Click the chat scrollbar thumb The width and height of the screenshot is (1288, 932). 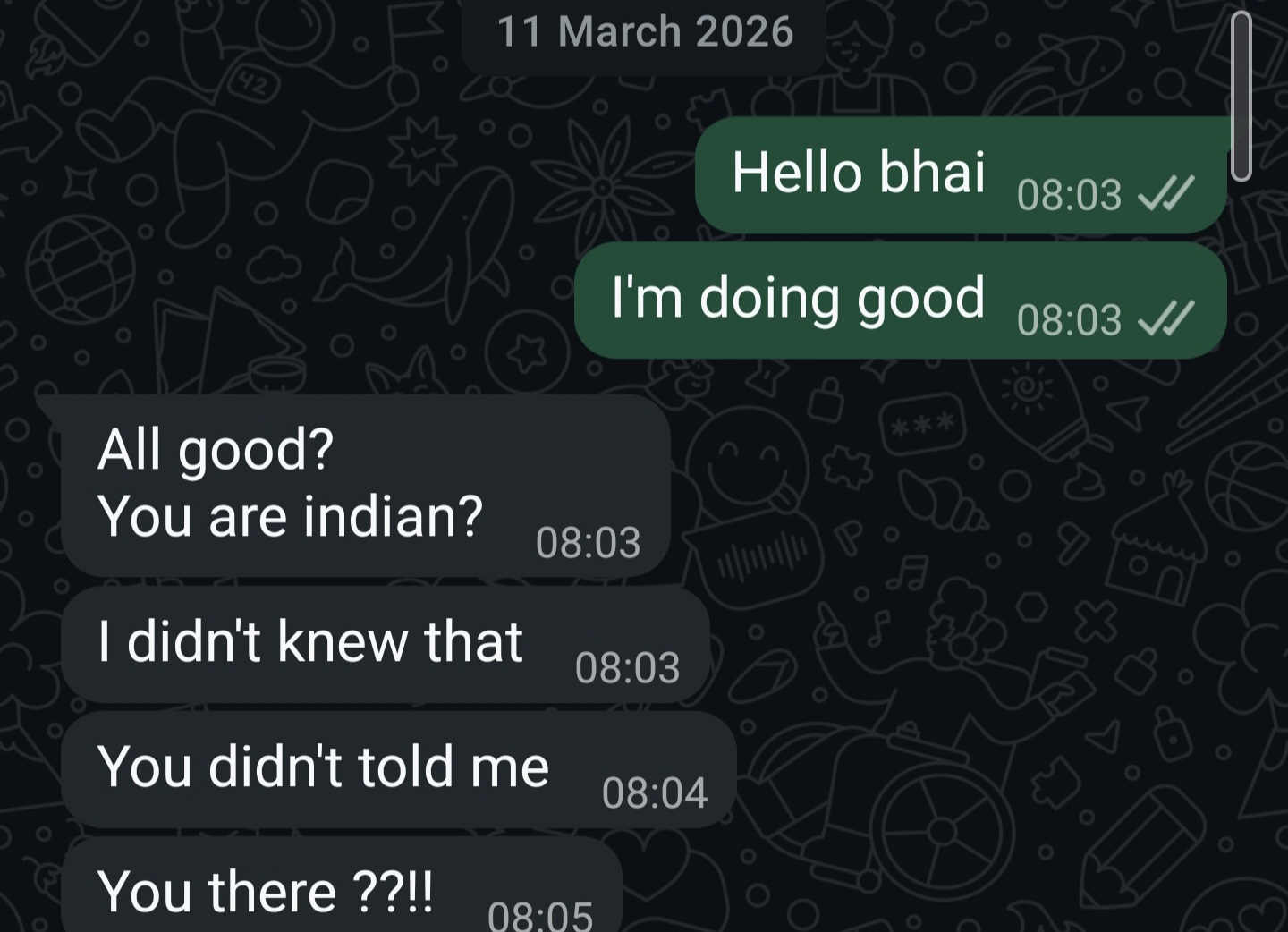click(1241, 97)
